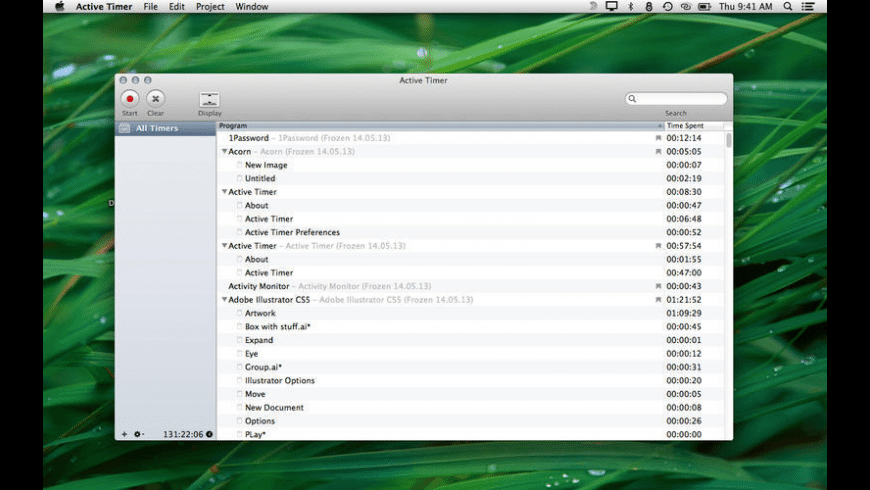Click the Time Machine menu bar icon
The image size is (870, 490).
click(667, 6)
